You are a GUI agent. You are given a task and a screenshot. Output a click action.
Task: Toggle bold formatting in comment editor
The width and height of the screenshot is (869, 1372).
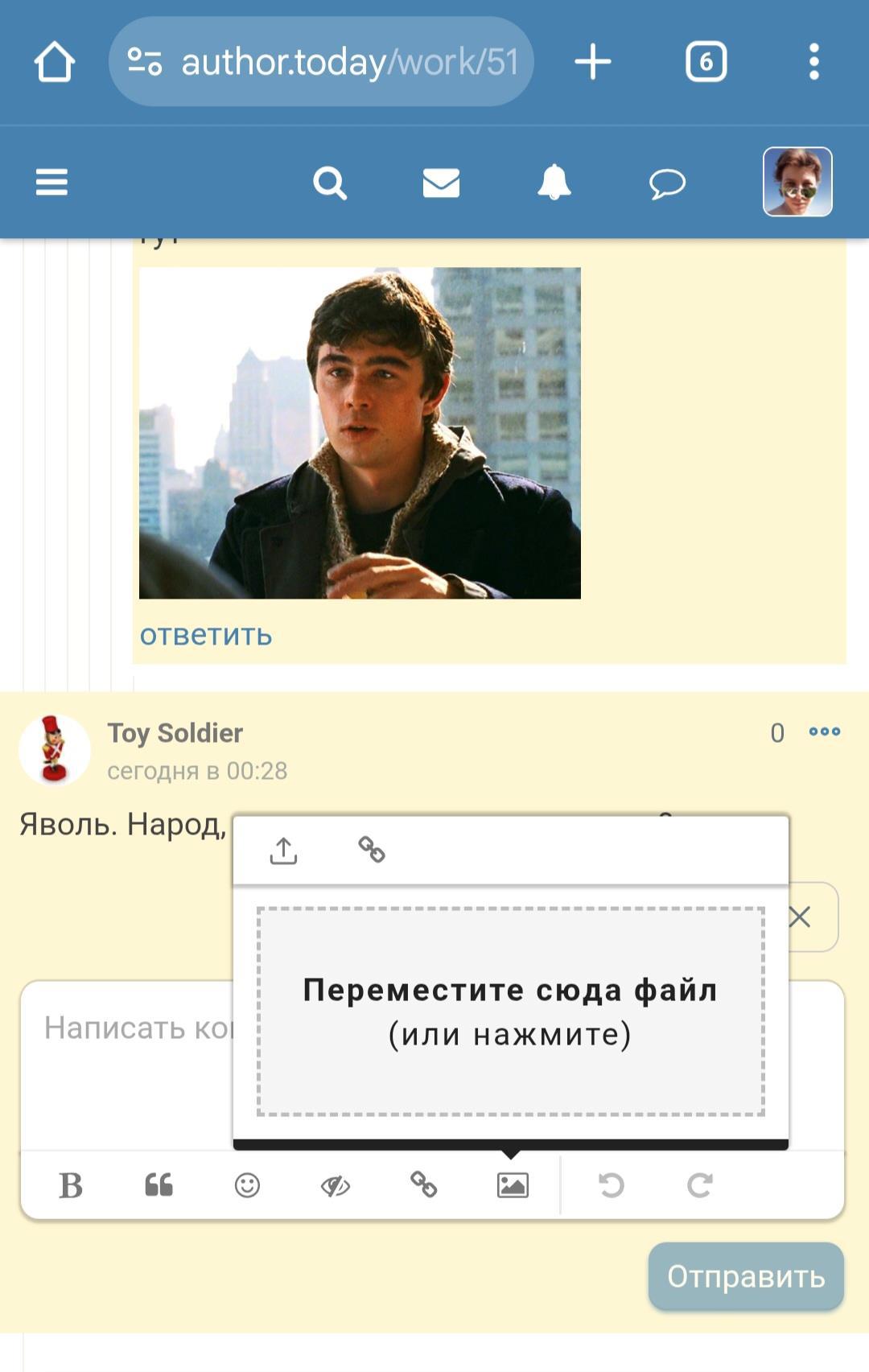(71, 1185)
